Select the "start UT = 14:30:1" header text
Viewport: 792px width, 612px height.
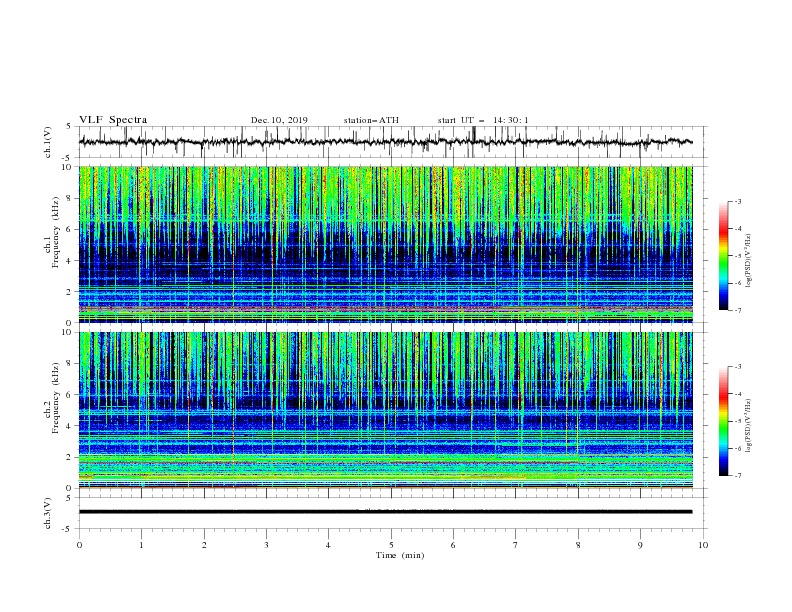tap(483, 120)
